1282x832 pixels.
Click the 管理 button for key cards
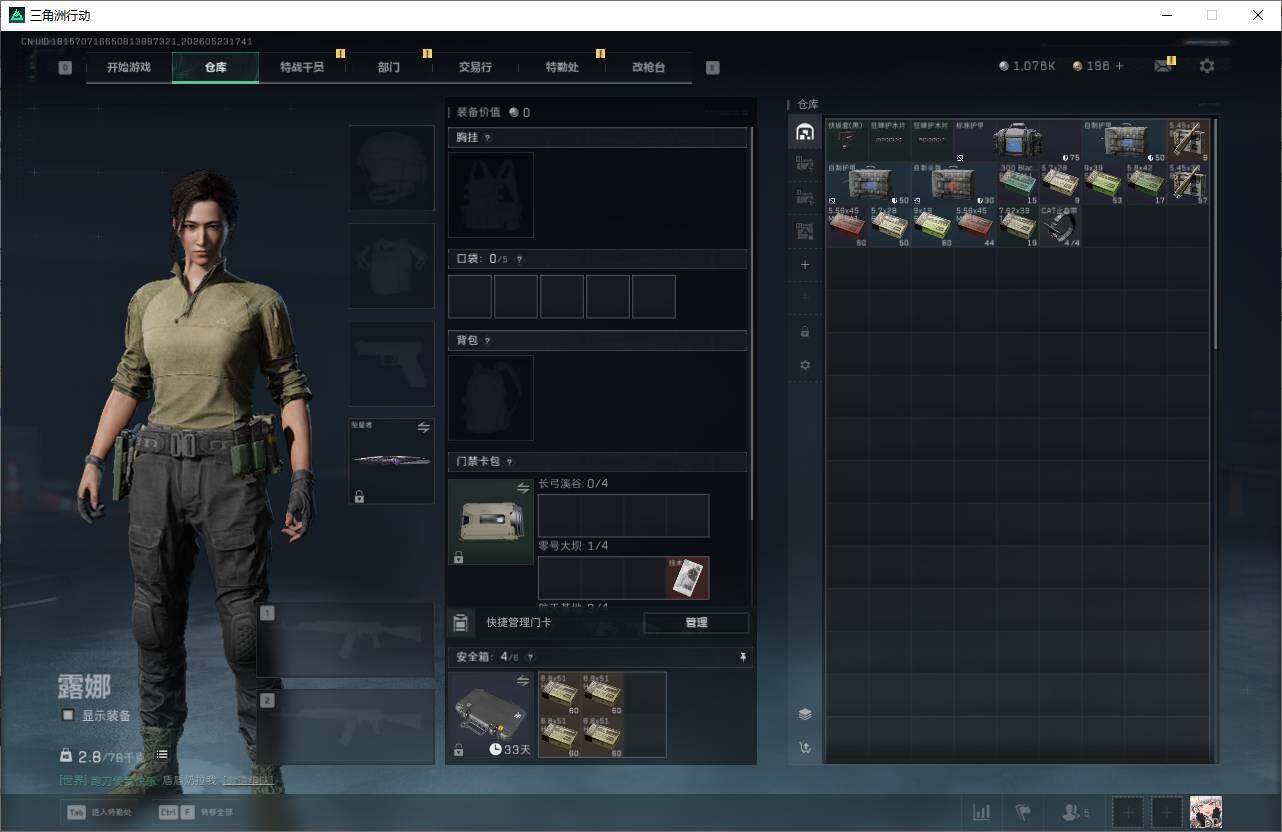696,622
